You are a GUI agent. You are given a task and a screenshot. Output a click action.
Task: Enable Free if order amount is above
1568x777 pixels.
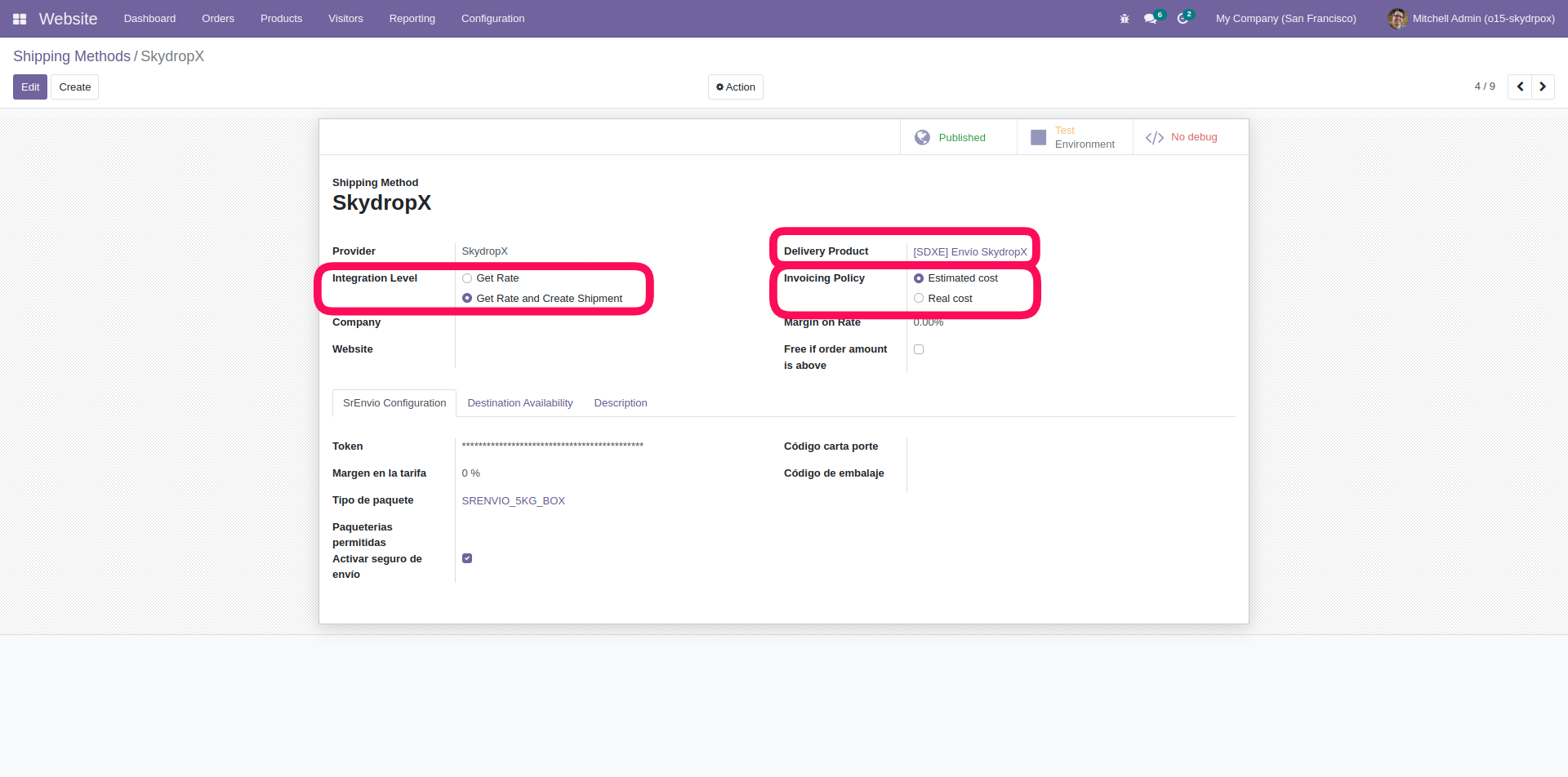coord(919,349)
